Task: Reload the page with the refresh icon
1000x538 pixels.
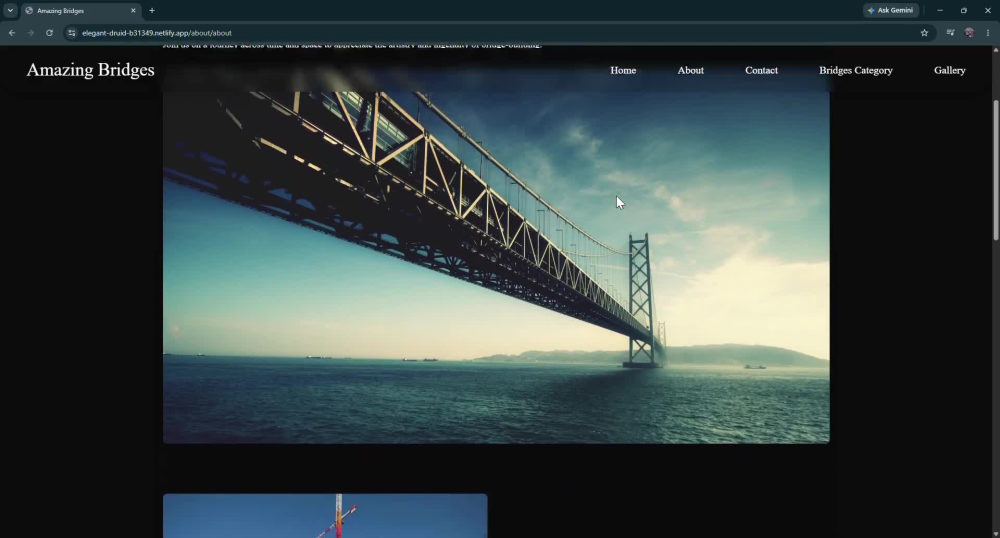Action: coord(49,33)
